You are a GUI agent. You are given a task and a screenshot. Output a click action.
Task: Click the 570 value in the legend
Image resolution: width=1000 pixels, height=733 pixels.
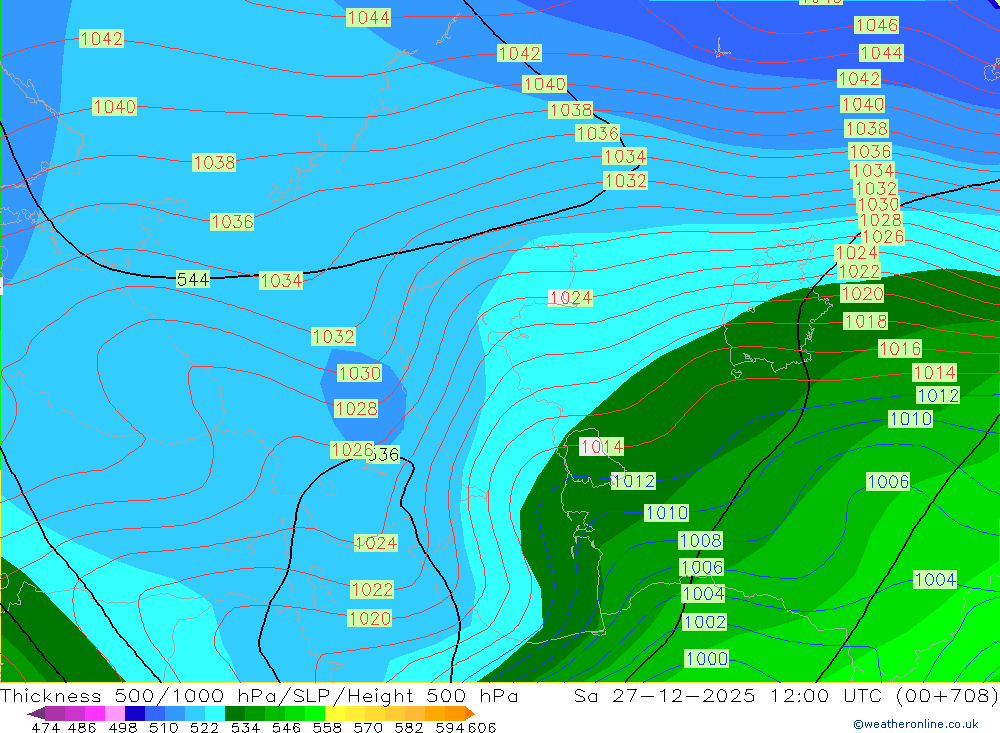pos(368,727)
